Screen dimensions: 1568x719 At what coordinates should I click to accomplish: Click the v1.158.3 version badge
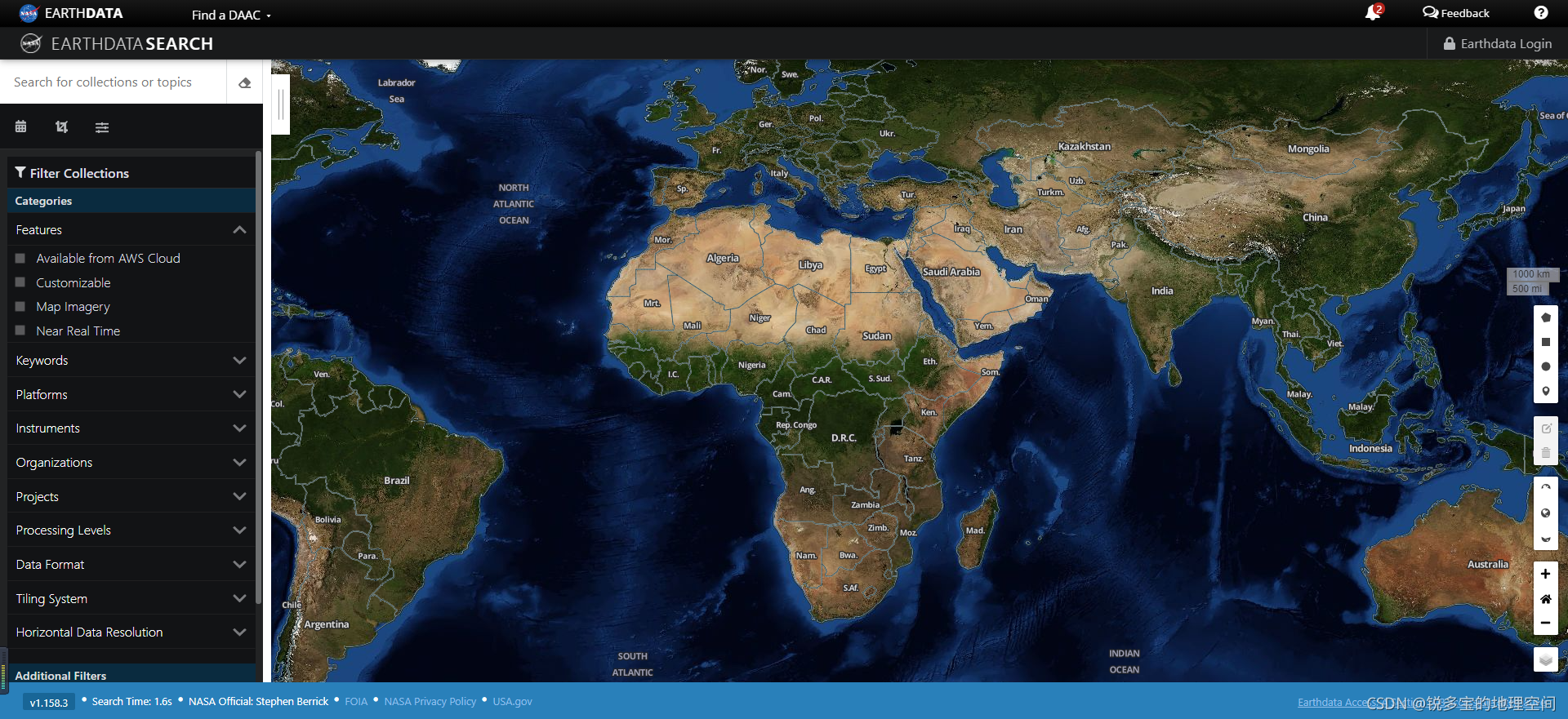pyautogui.click(x=49, y=702)
